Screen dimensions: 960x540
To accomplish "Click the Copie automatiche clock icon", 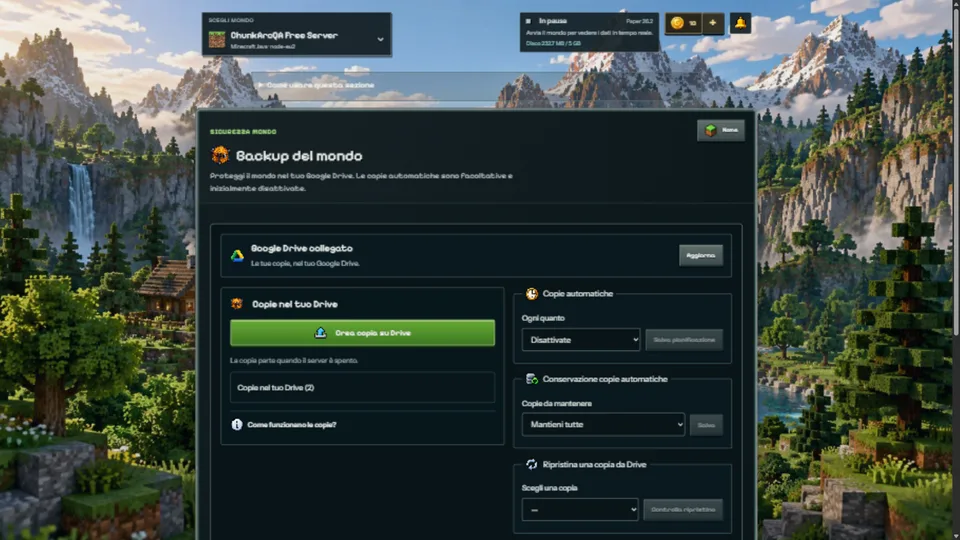I will 531,294.
